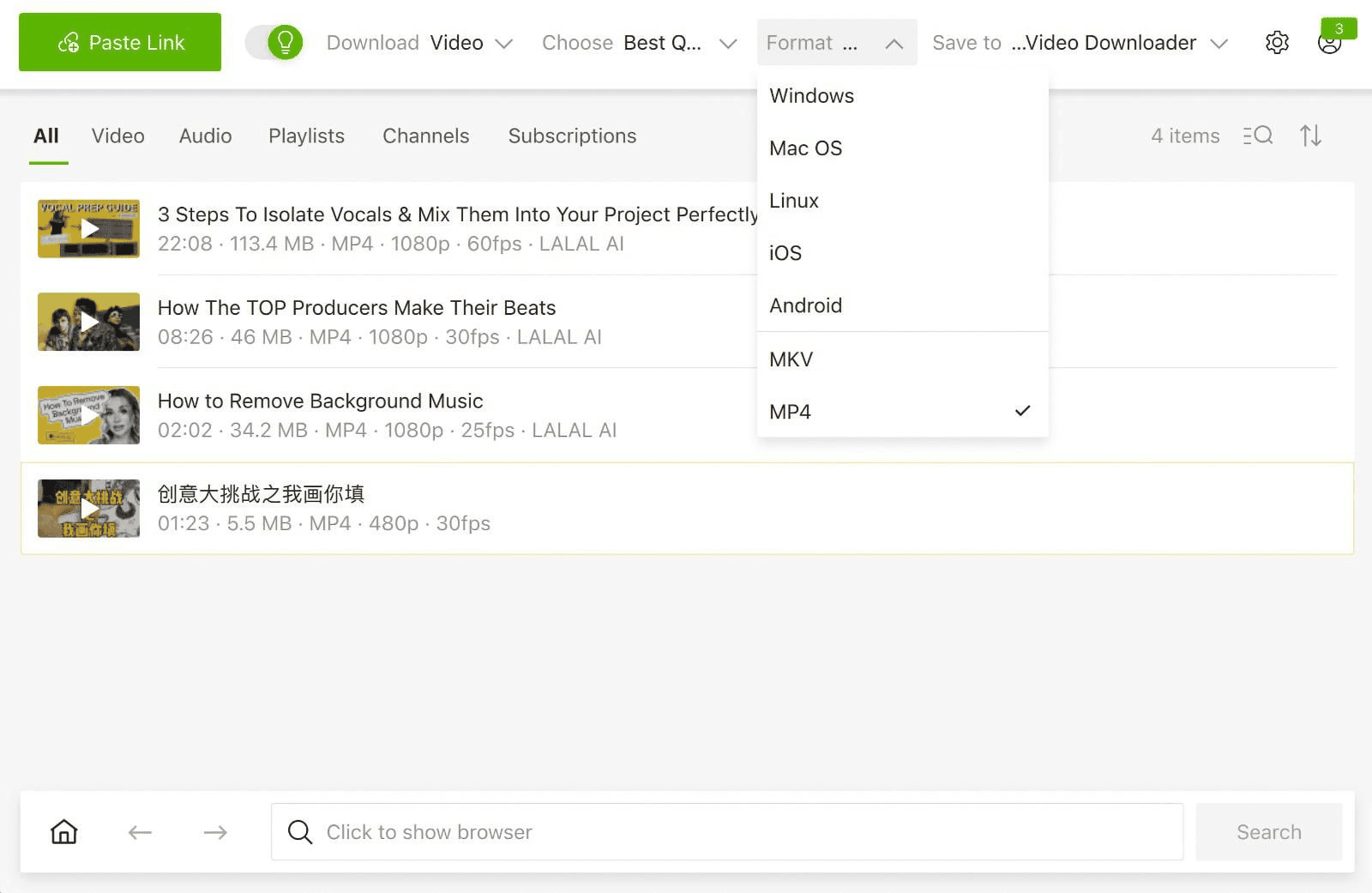Viewport: 1372px width, 893px height.
Task: Open the Playlists tab
Action: pos(306,136)
